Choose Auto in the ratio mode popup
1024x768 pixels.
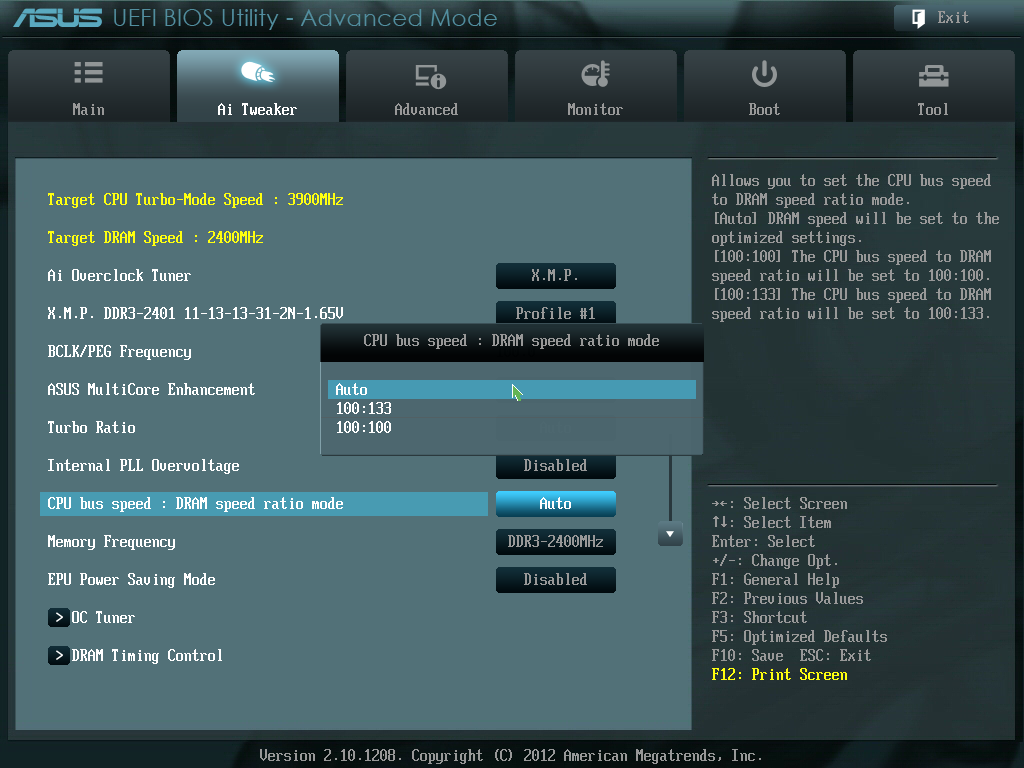point(511,389)
